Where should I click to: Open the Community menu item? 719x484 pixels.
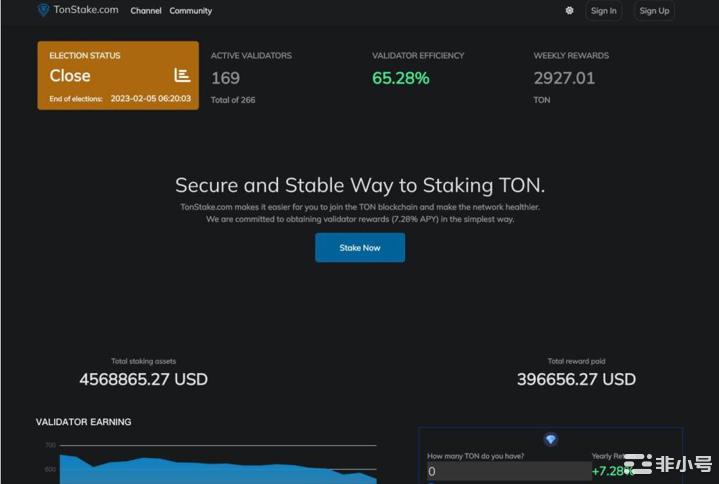[x=191, y=11]
